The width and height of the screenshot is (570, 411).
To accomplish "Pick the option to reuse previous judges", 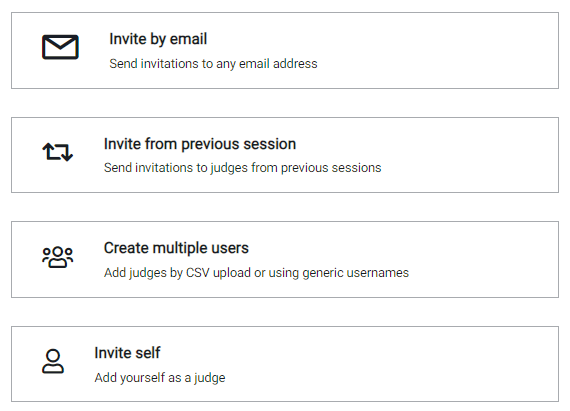I will [x=285, y=155].
